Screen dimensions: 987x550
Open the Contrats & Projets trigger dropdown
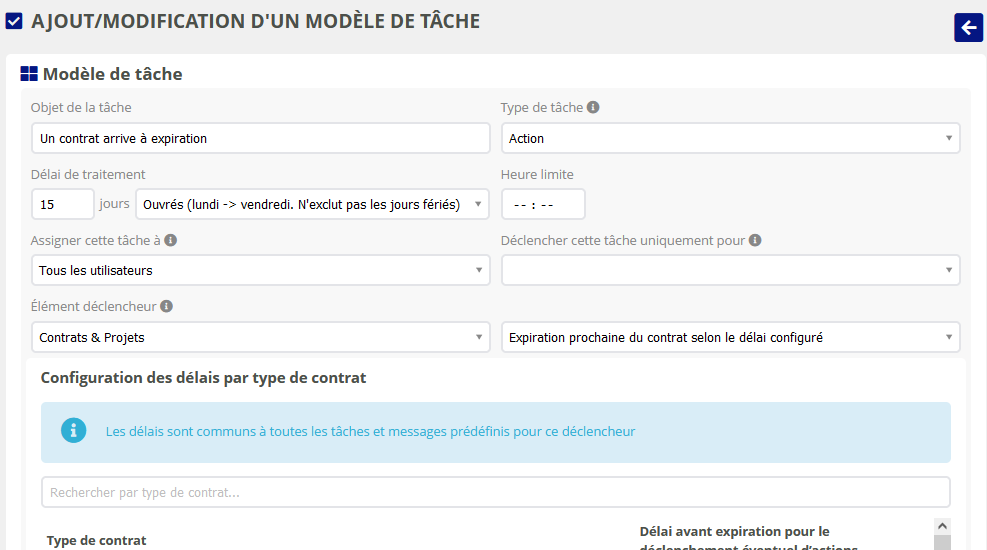[x=260, y=337]
